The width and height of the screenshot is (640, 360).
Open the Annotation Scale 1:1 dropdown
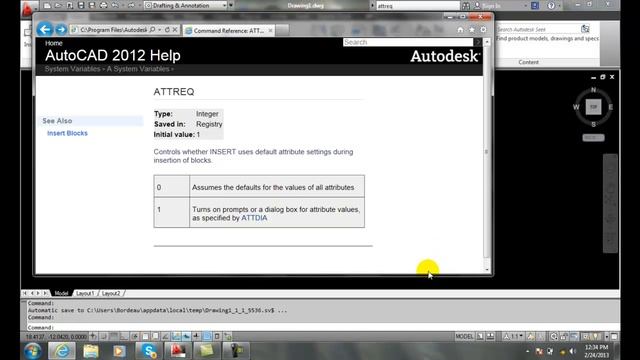(514, 336)
